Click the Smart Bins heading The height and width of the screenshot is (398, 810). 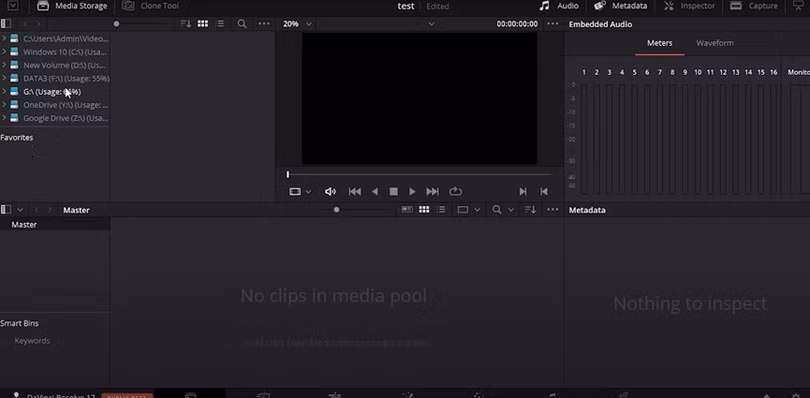click(19, 323)
